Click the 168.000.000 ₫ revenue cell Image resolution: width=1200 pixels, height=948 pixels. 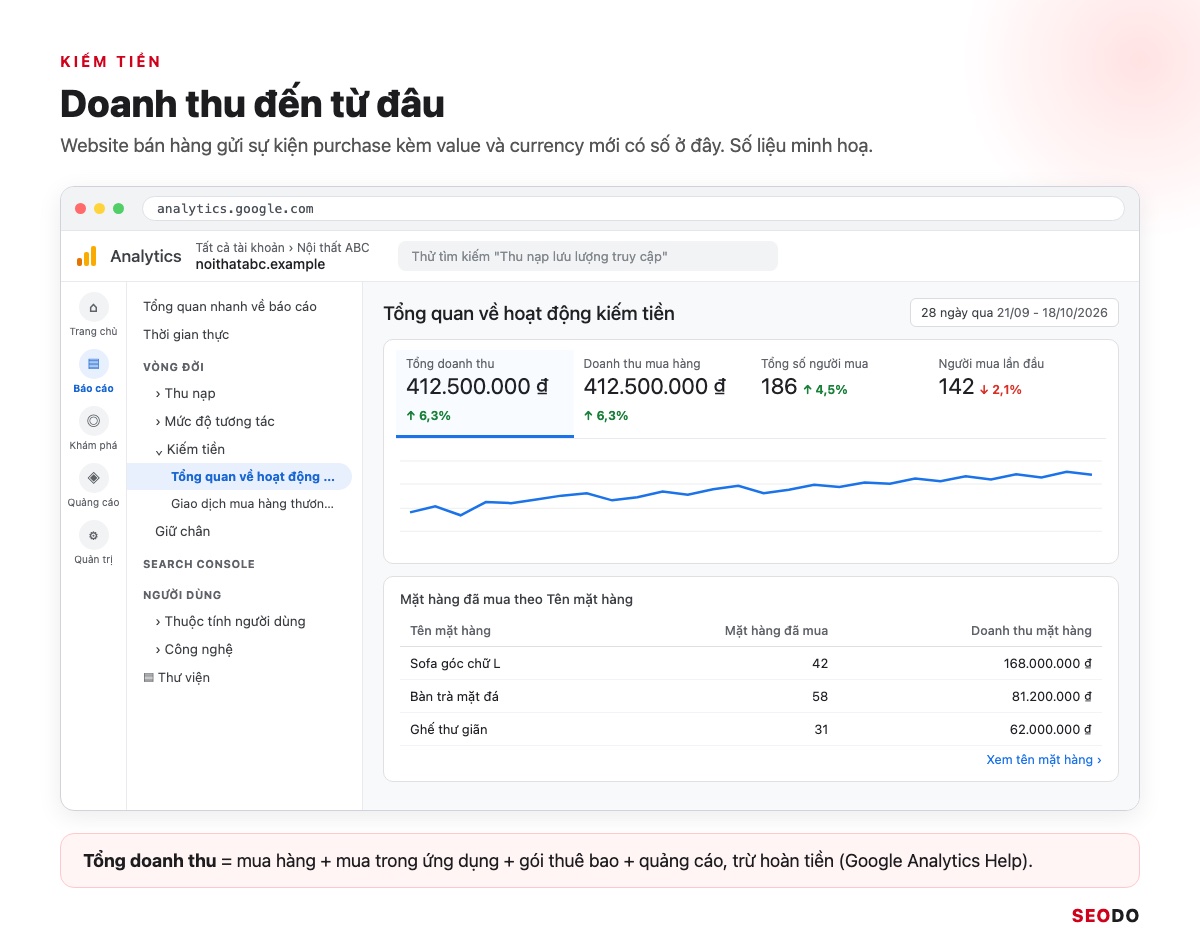[1048, 663]
